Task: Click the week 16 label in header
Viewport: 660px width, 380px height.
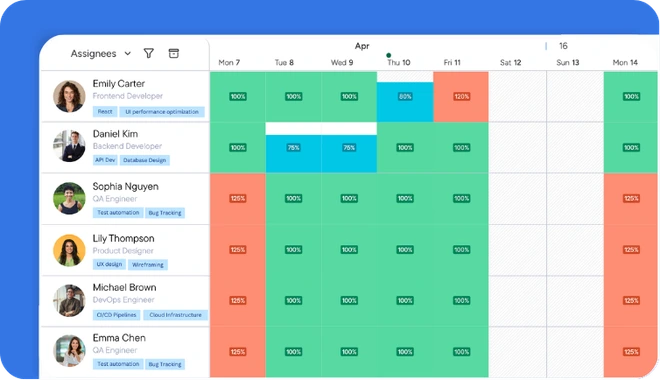Action: click(x=563, y=45)
